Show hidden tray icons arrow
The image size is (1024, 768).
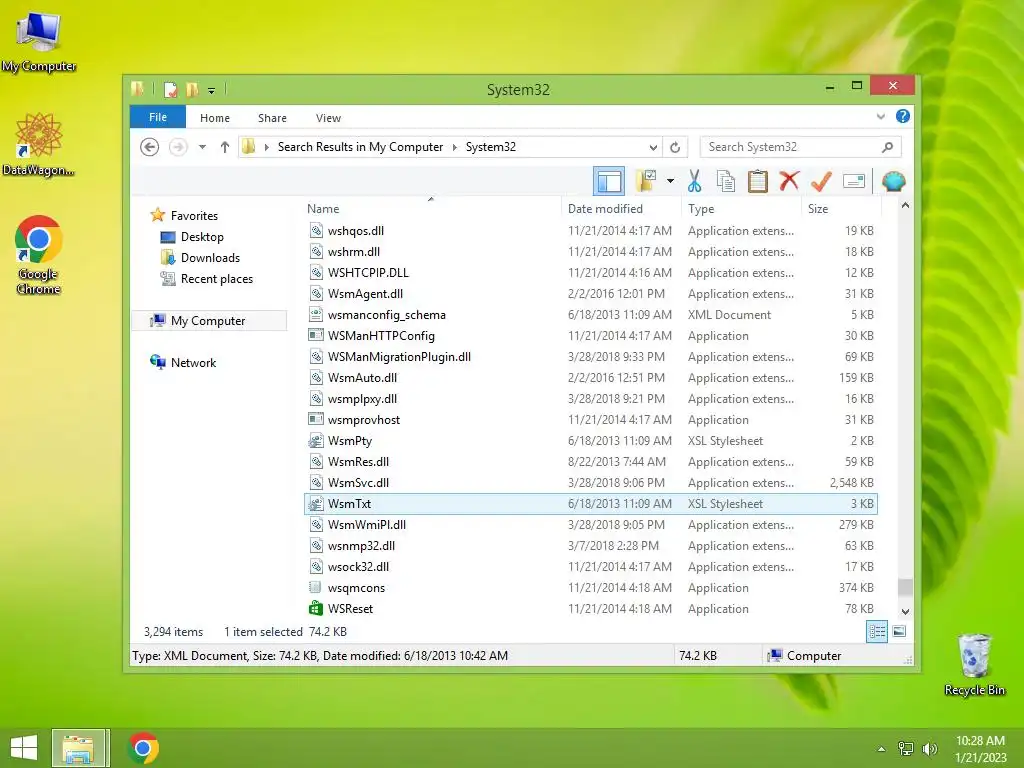click(x=881, y=749)
